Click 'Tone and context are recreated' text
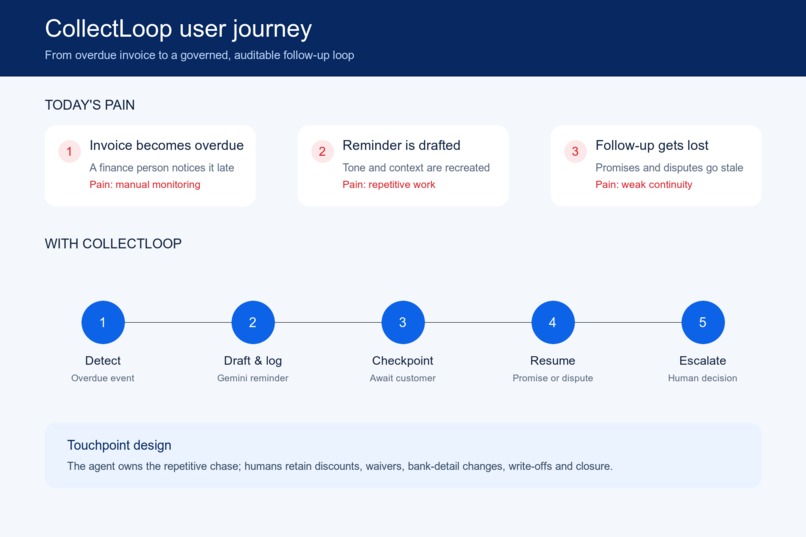This screenshot has width=806, height=537. (x=416, y=168)
